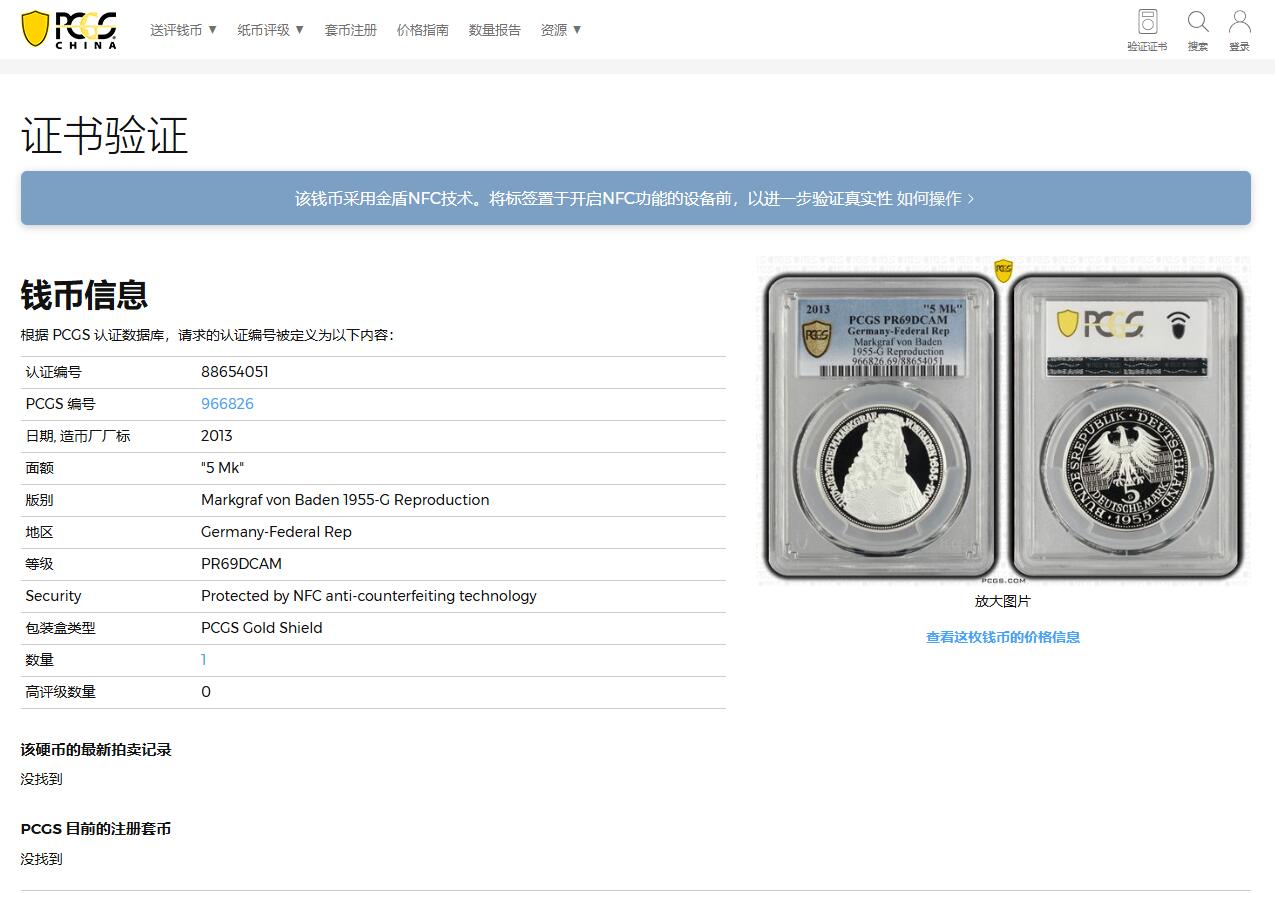
Task: Select the date value 2013
Action: [216, 436]
